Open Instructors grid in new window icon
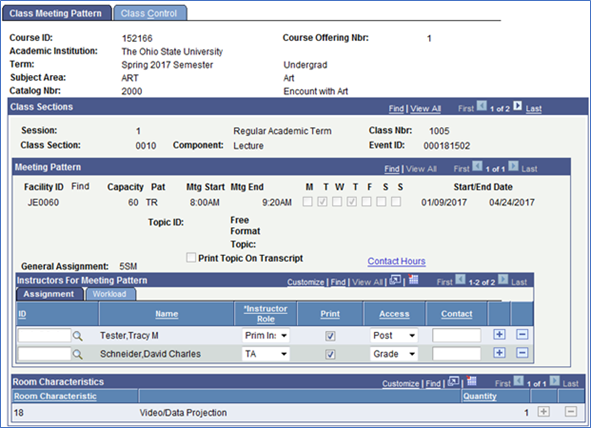The height and width of the screenshot is (428, 591). pos(395,280)
